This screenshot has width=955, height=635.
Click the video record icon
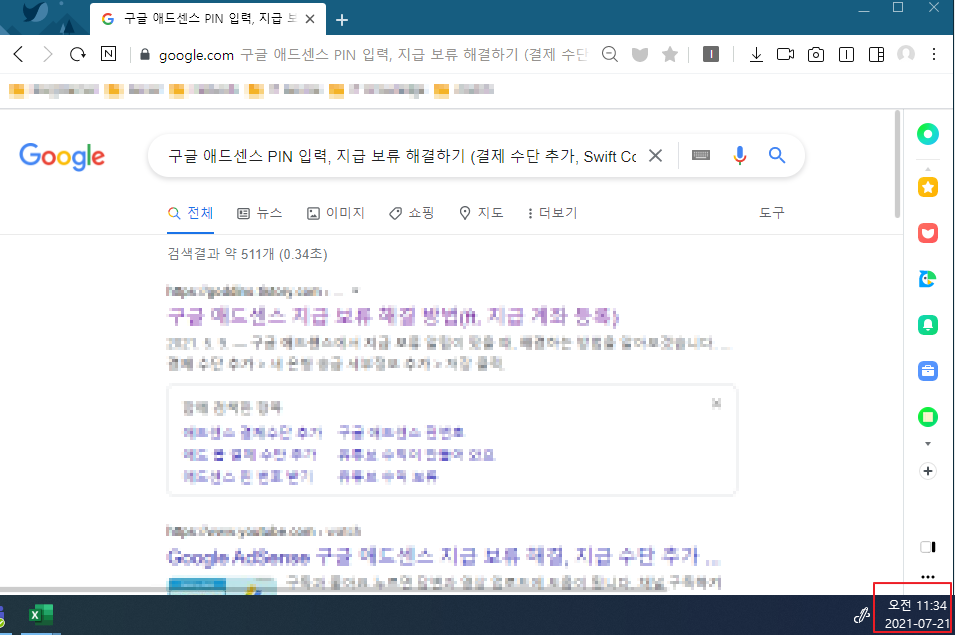pyautogui.click(x=786, y=54)
